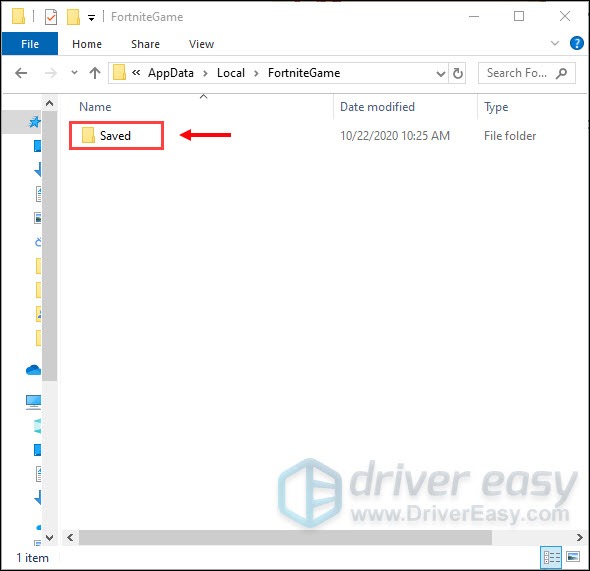Image resolution: width=590 pixels, height=571 pixels.
Task: Select Quick access star in sidebar
Action: 35,122
